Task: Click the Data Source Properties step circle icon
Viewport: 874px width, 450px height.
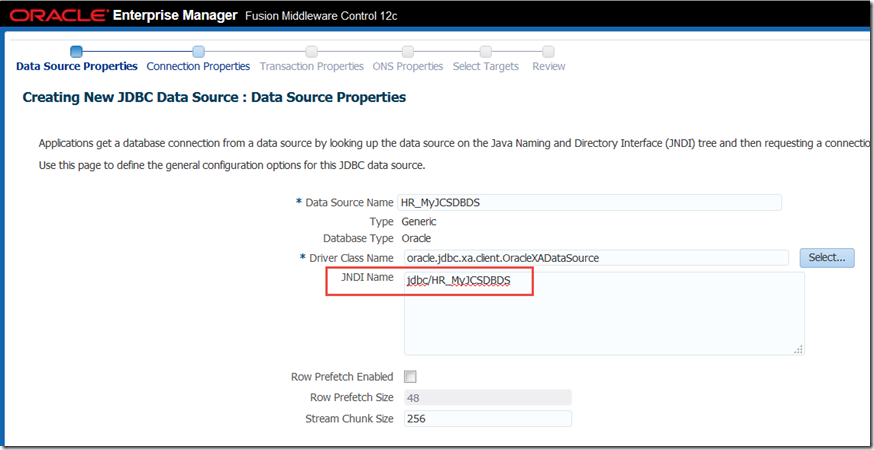Action: [x=76, y=51]
